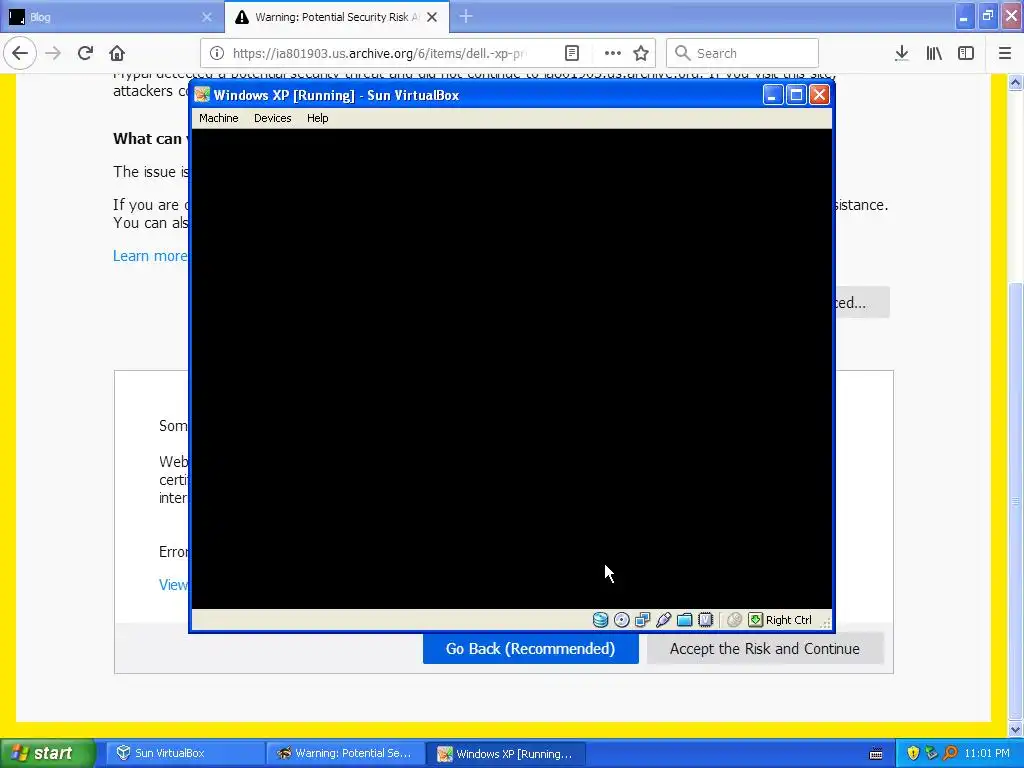
Task: Open the Devices menu in VirtualBox
Action: (272, 118)
